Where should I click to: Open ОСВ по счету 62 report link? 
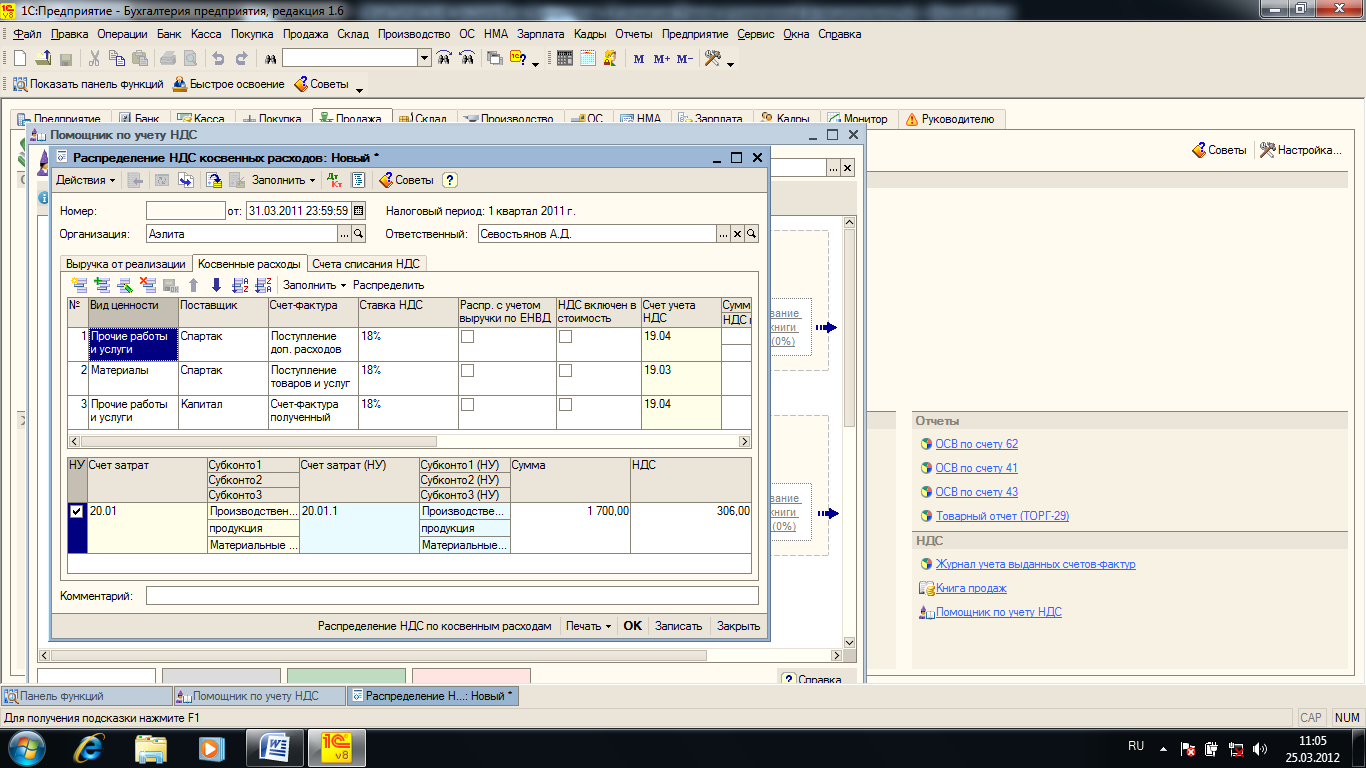976,444
